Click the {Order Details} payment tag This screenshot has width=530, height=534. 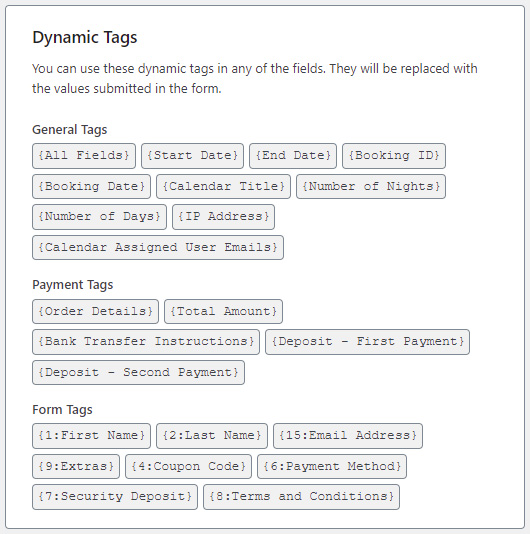point(95,311)
